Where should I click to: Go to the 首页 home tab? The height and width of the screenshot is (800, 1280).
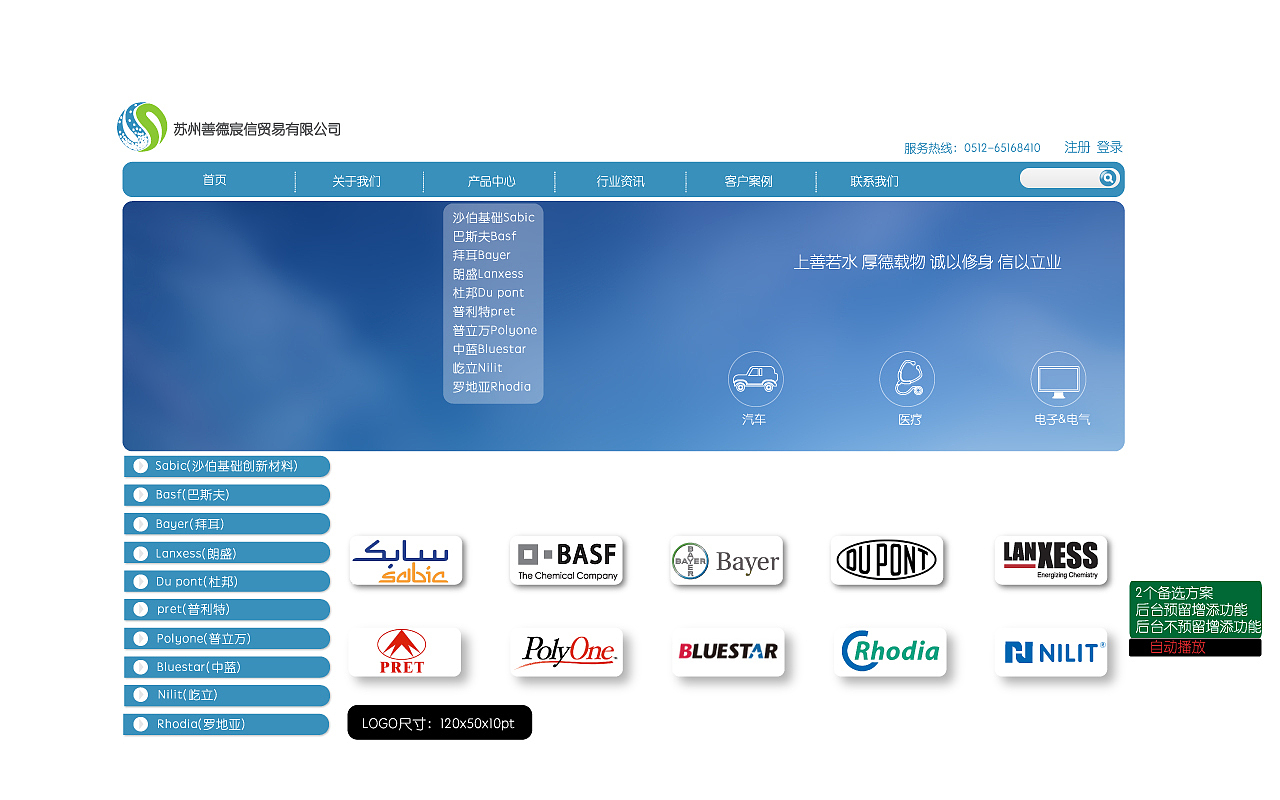214,180
